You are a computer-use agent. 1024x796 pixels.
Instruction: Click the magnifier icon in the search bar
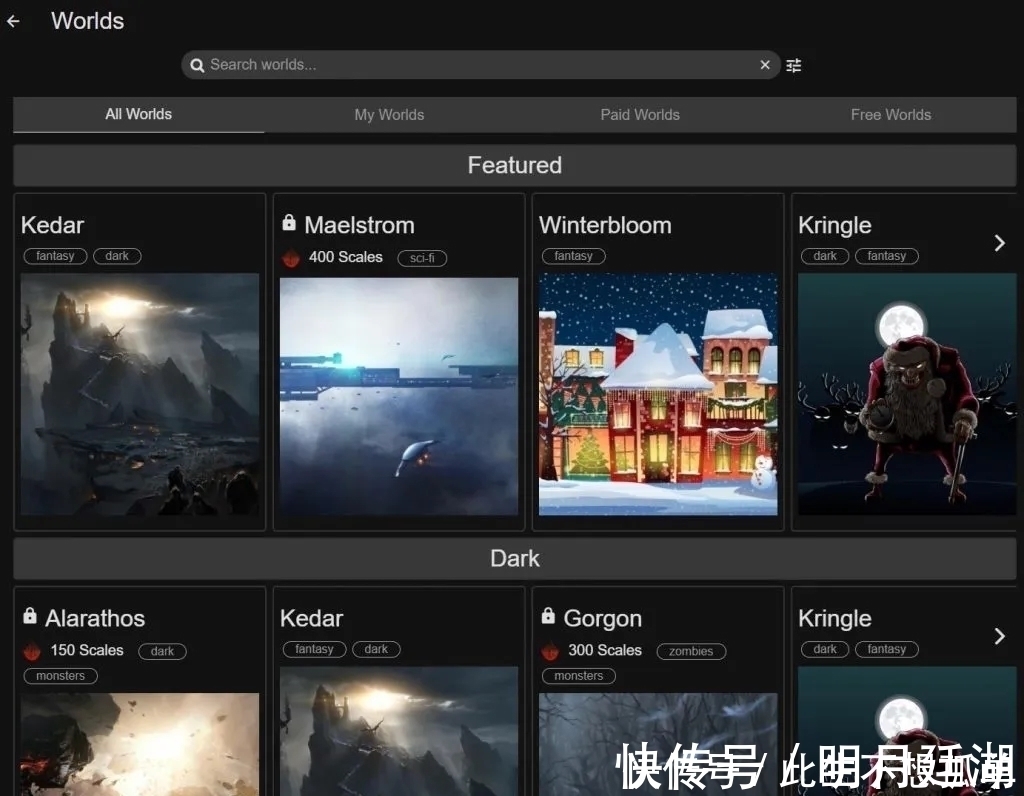pyautogui.click(x=197, y=65)
